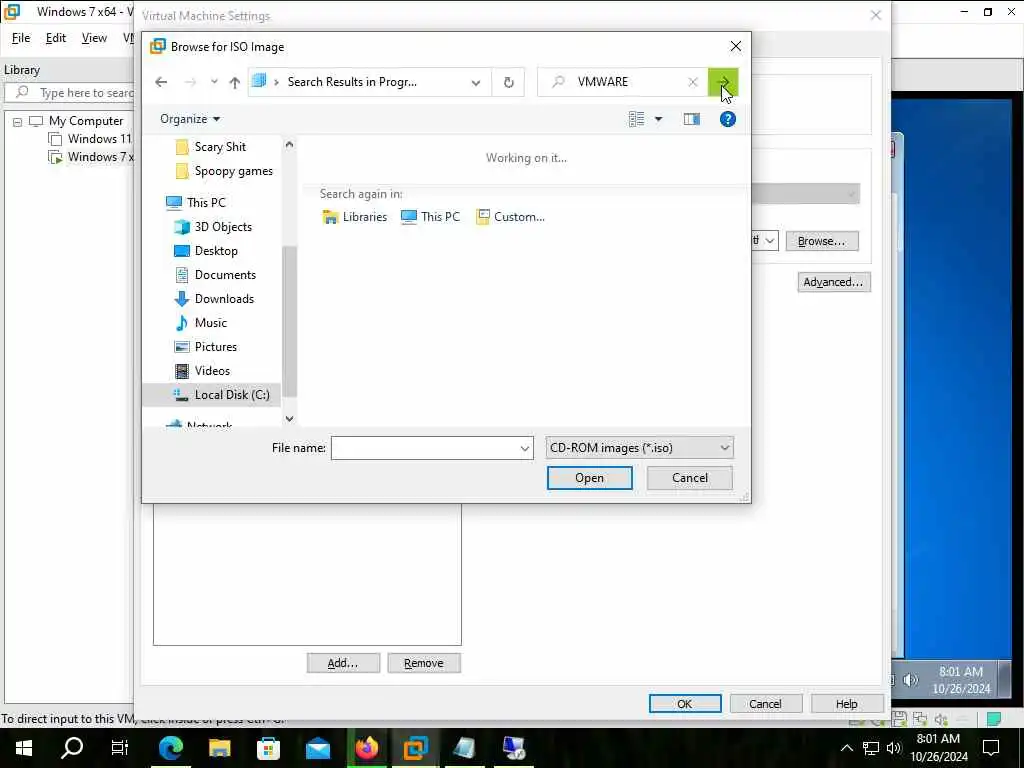Refresh the search results location

point(508,82)
